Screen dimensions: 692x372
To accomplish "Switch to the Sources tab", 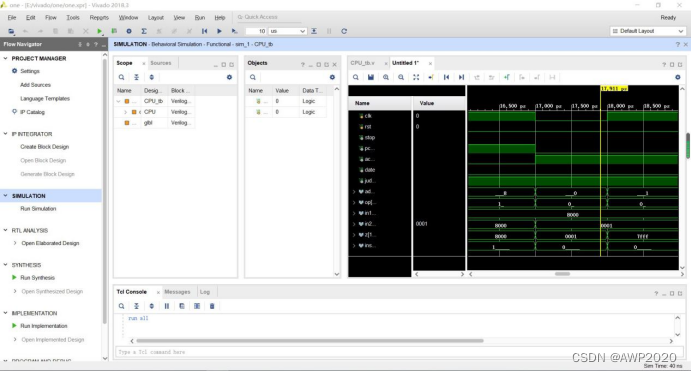I will tap(161, 63).
